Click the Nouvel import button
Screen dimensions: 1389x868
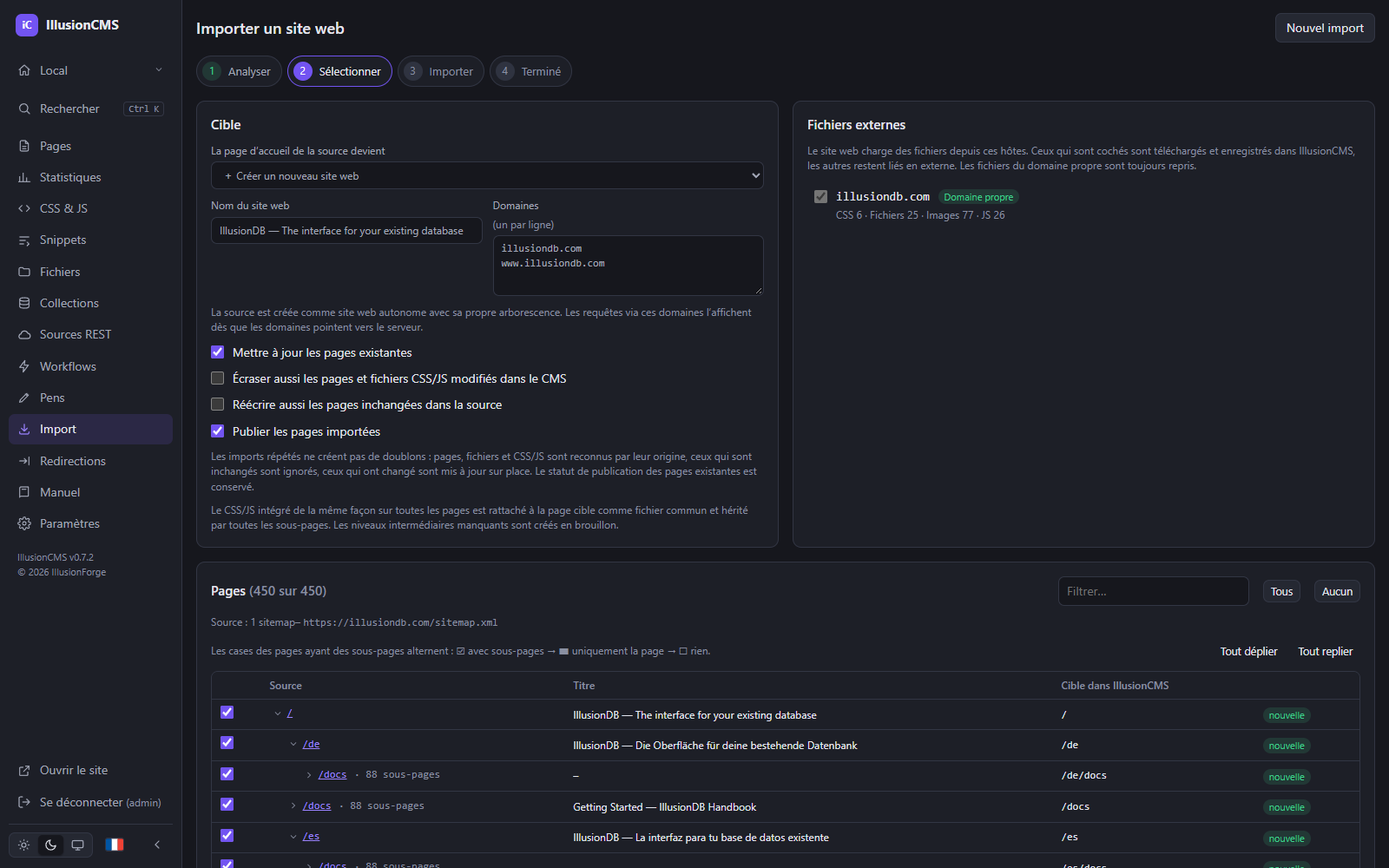[x=1325, y=28]
